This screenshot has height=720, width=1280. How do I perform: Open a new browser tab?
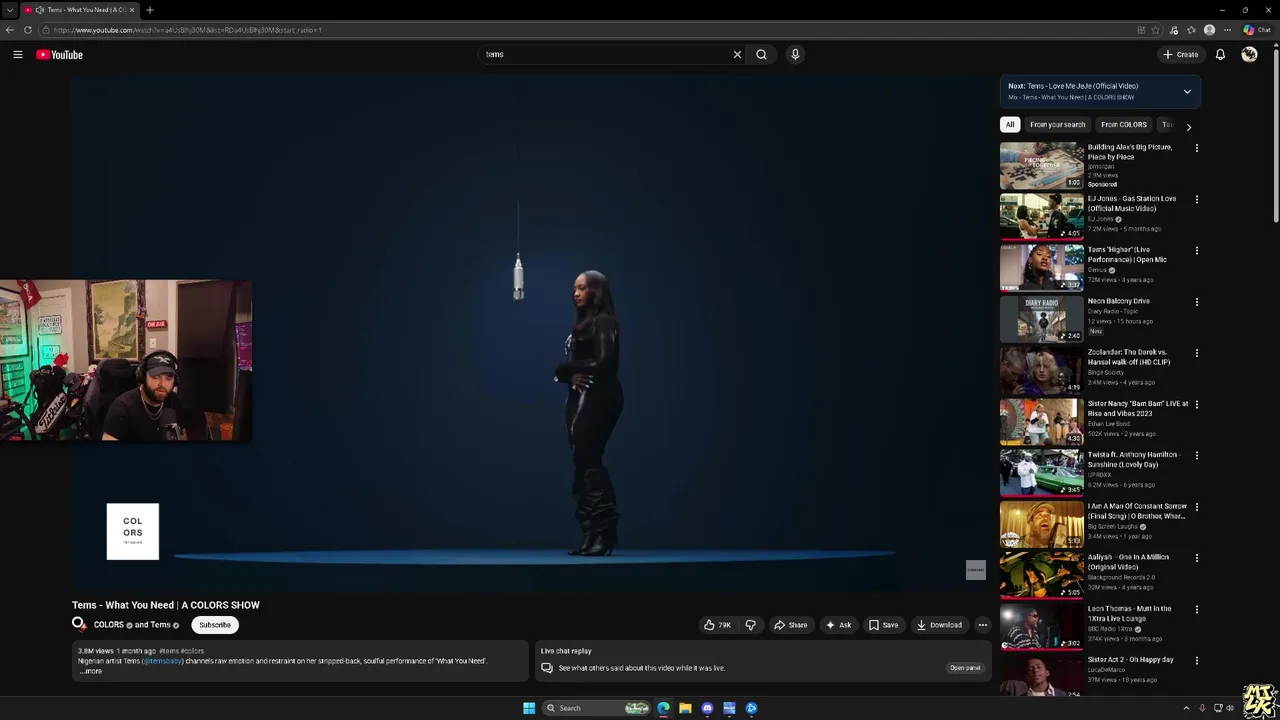coord(149,10)
